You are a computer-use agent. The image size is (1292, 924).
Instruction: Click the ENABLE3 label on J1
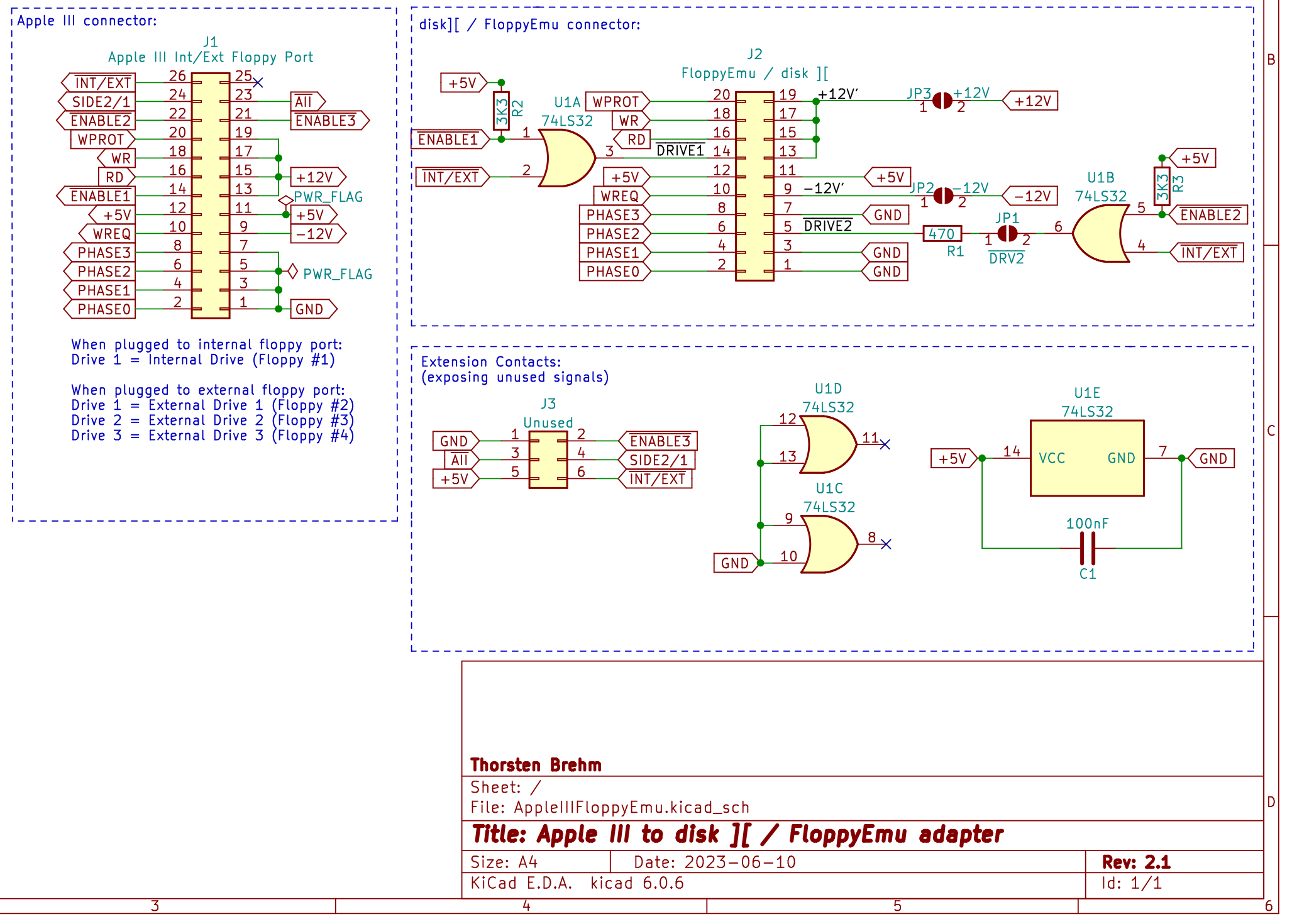[327, 121]
